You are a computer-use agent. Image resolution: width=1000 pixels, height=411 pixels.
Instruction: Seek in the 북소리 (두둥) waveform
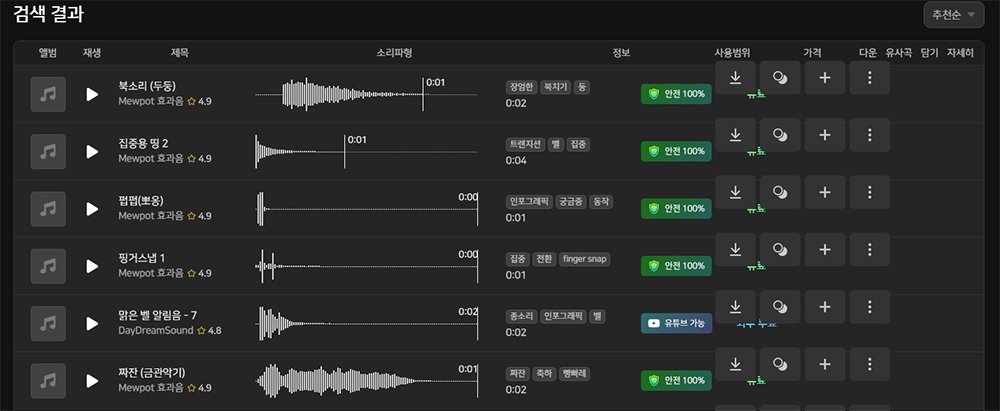[x=366, y=94]
